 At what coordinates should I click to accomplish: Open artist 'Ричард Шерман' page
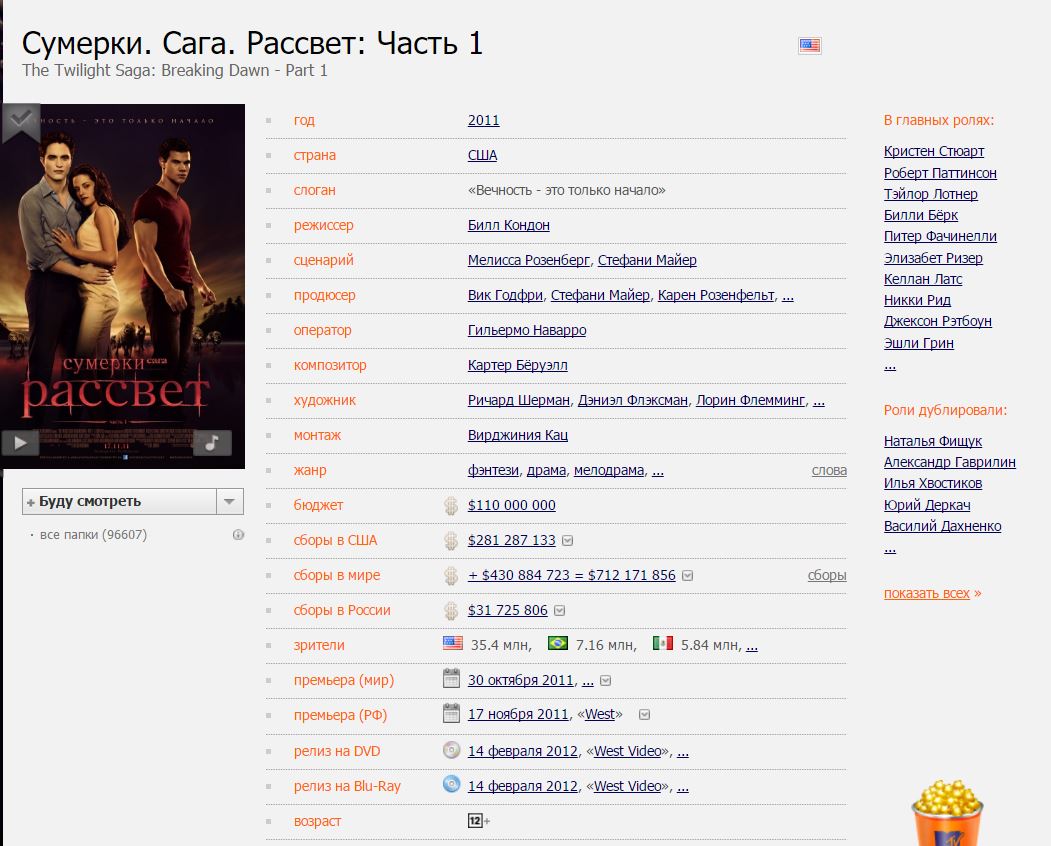click(519, 400)
